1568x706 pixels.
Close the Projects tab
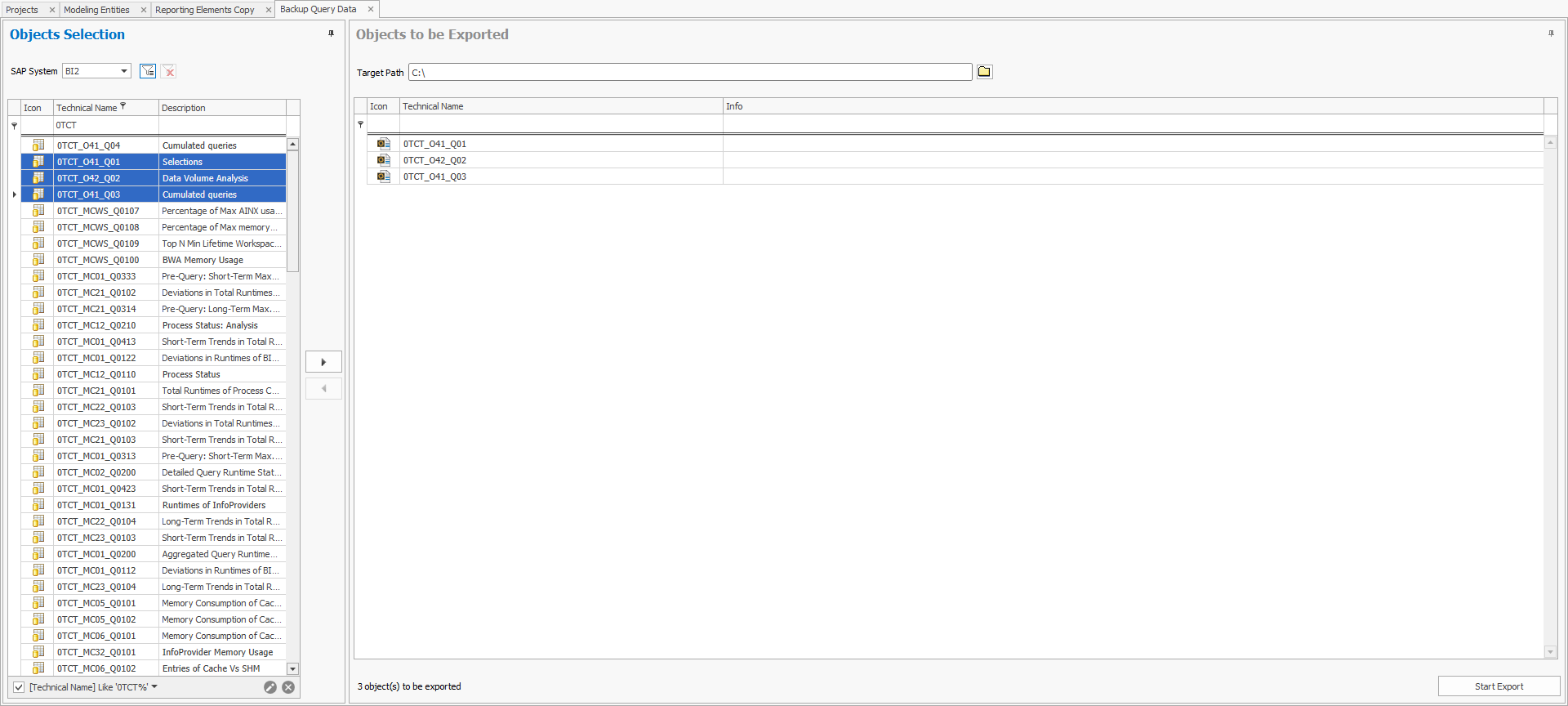point(52,10)
